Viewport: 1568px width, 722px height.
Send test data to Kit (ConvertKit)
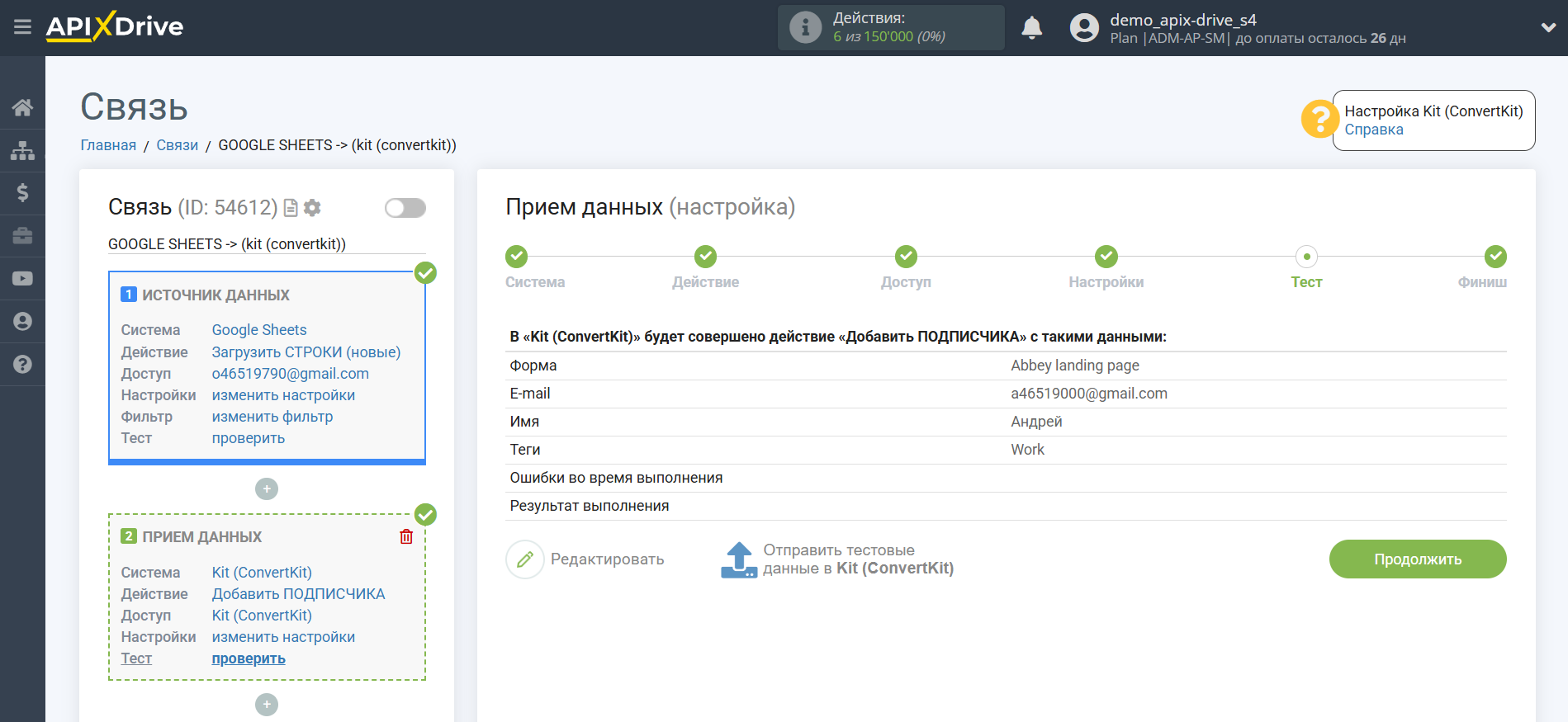tap(837, 559)
